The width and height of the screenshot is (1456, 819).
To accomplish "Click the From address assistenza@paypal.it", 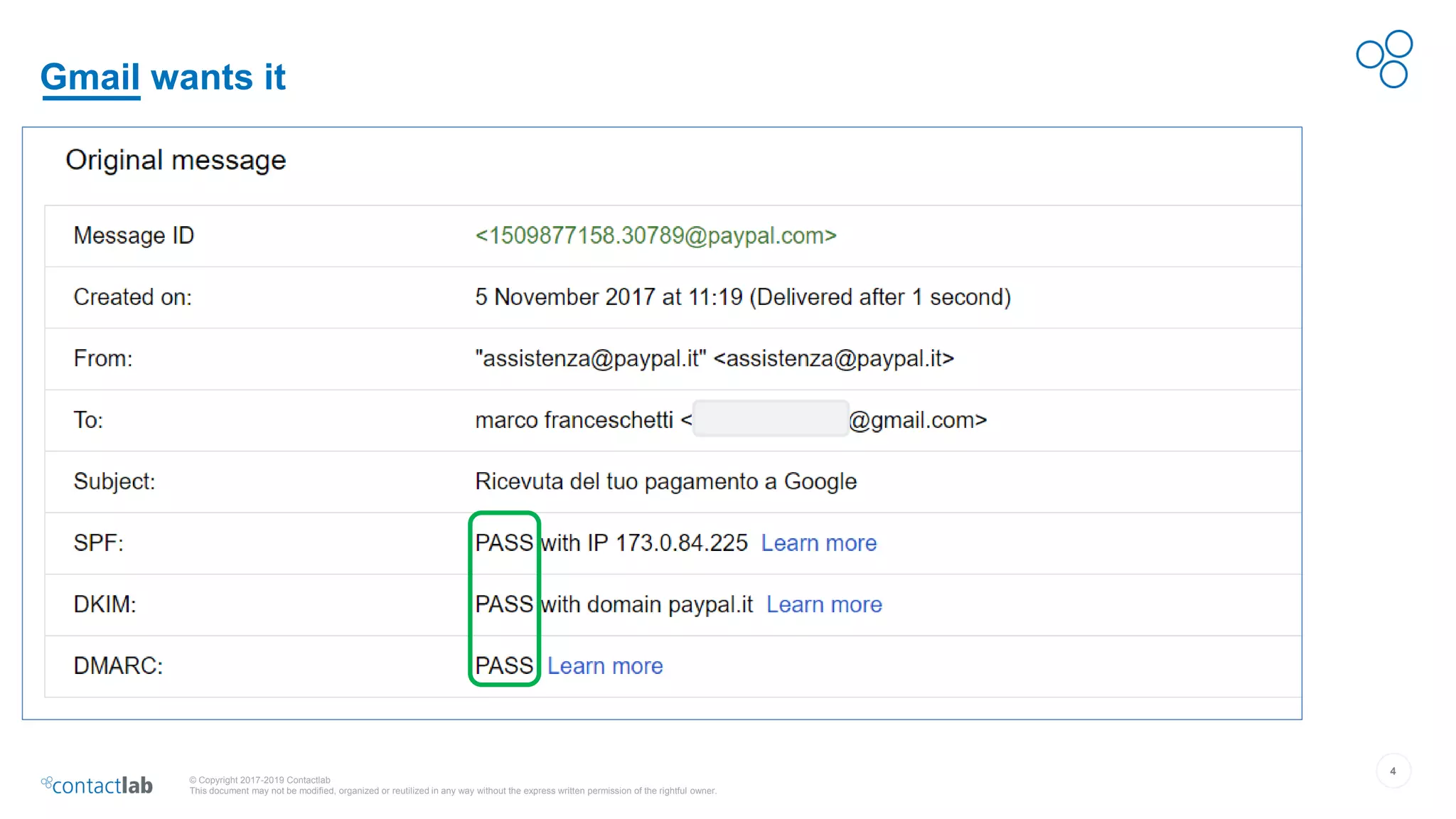I will 714,358.
